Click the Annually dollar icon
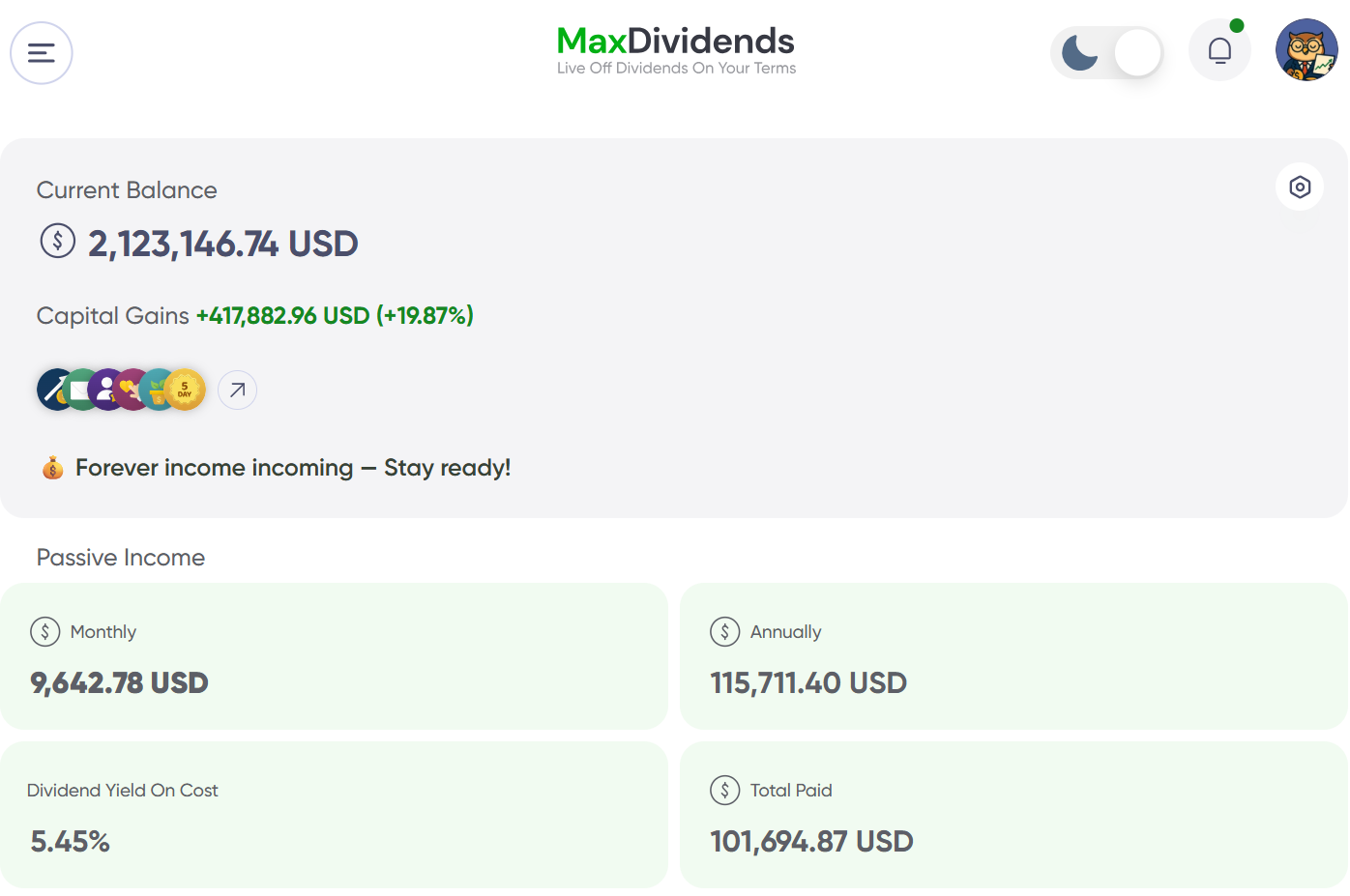 pos(725,632)
